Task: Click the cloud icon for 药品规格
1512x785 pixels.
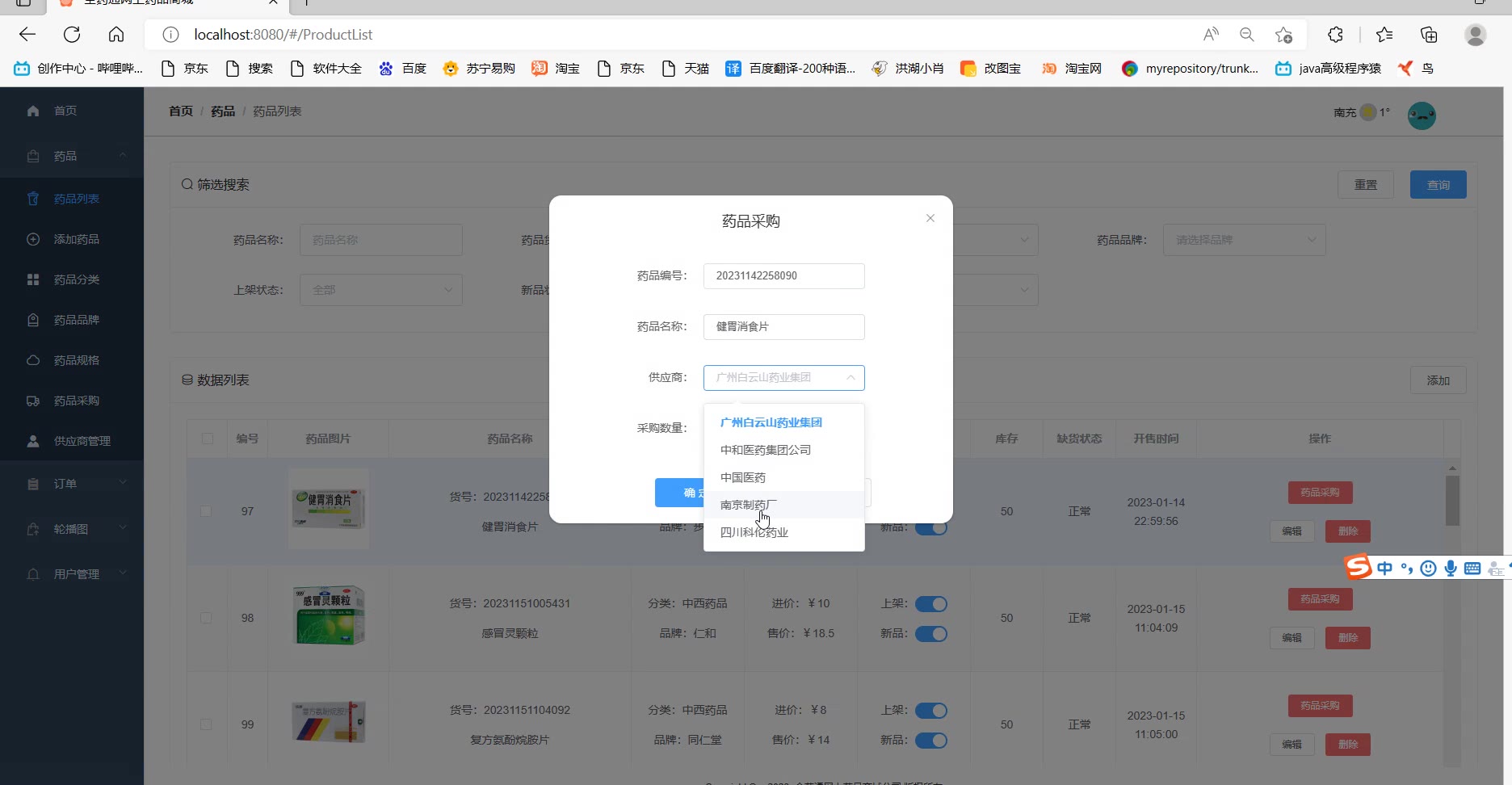Action: pos(33,360)
